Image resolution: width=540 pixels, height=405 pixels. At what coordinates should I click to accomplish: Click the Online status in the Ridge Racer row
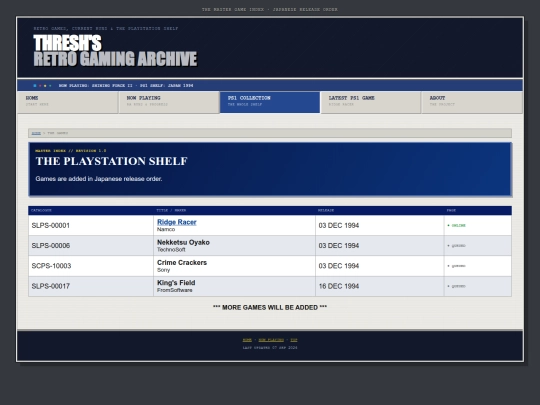pyautogui.click(x=456, y=226)
